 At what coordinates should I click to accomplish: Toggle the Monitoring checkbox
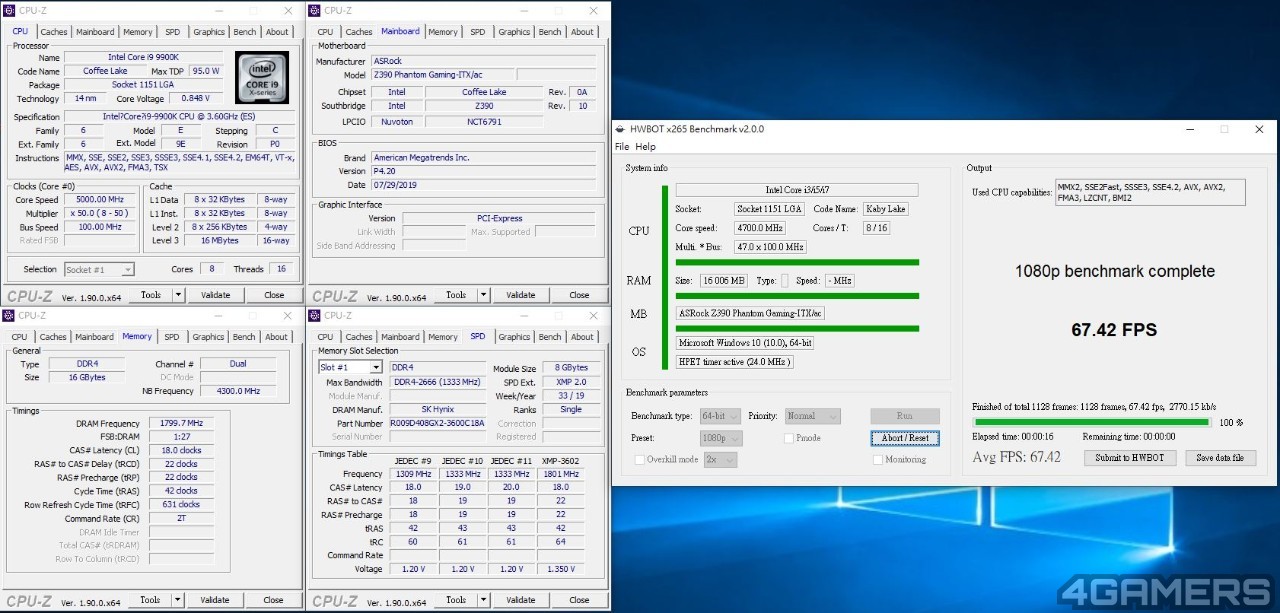pyautogui.click(x=877, y=460)
